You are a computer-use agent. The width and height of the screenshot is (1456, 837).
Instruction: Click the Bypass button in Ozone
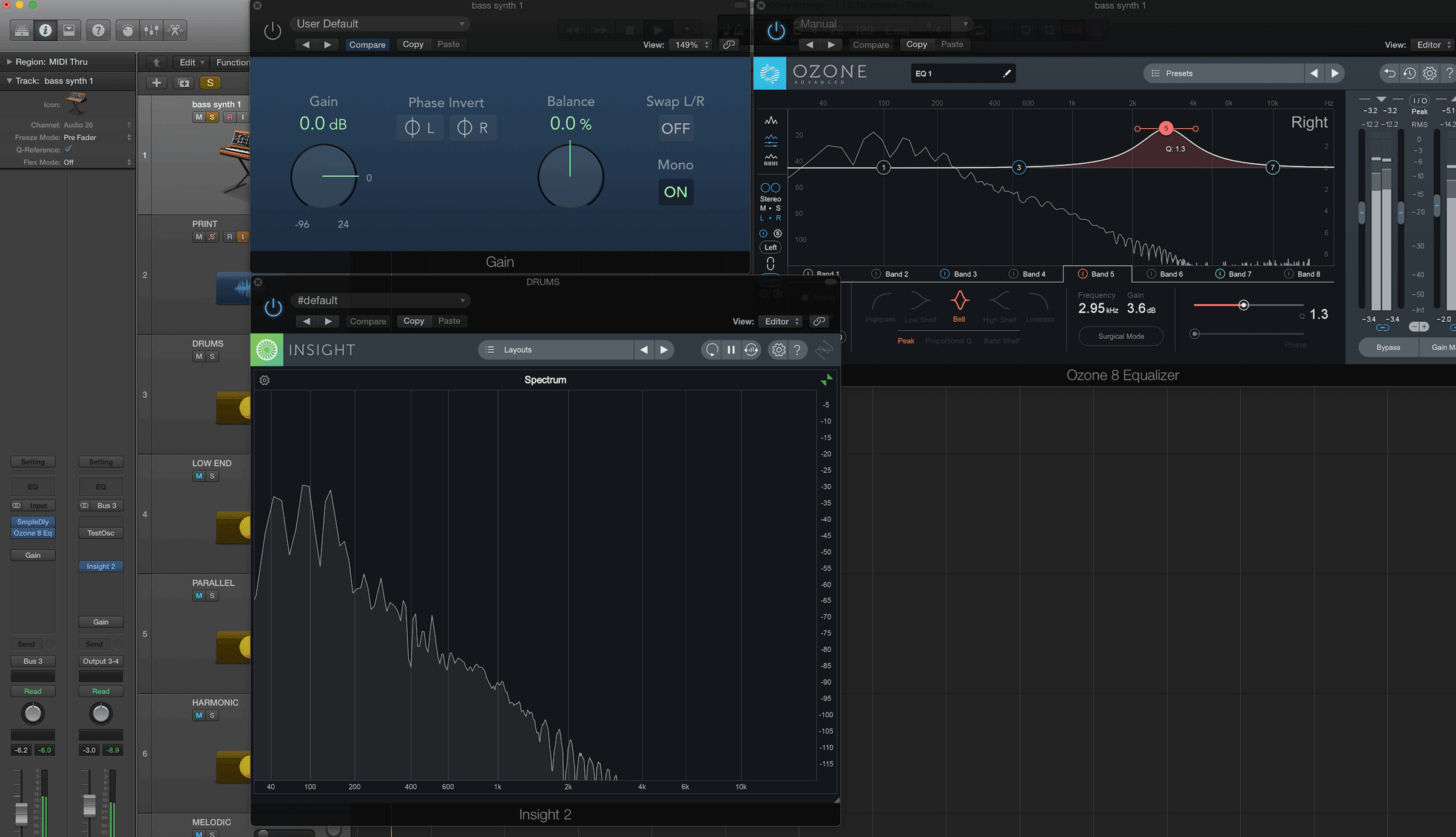pos(1388,347)
